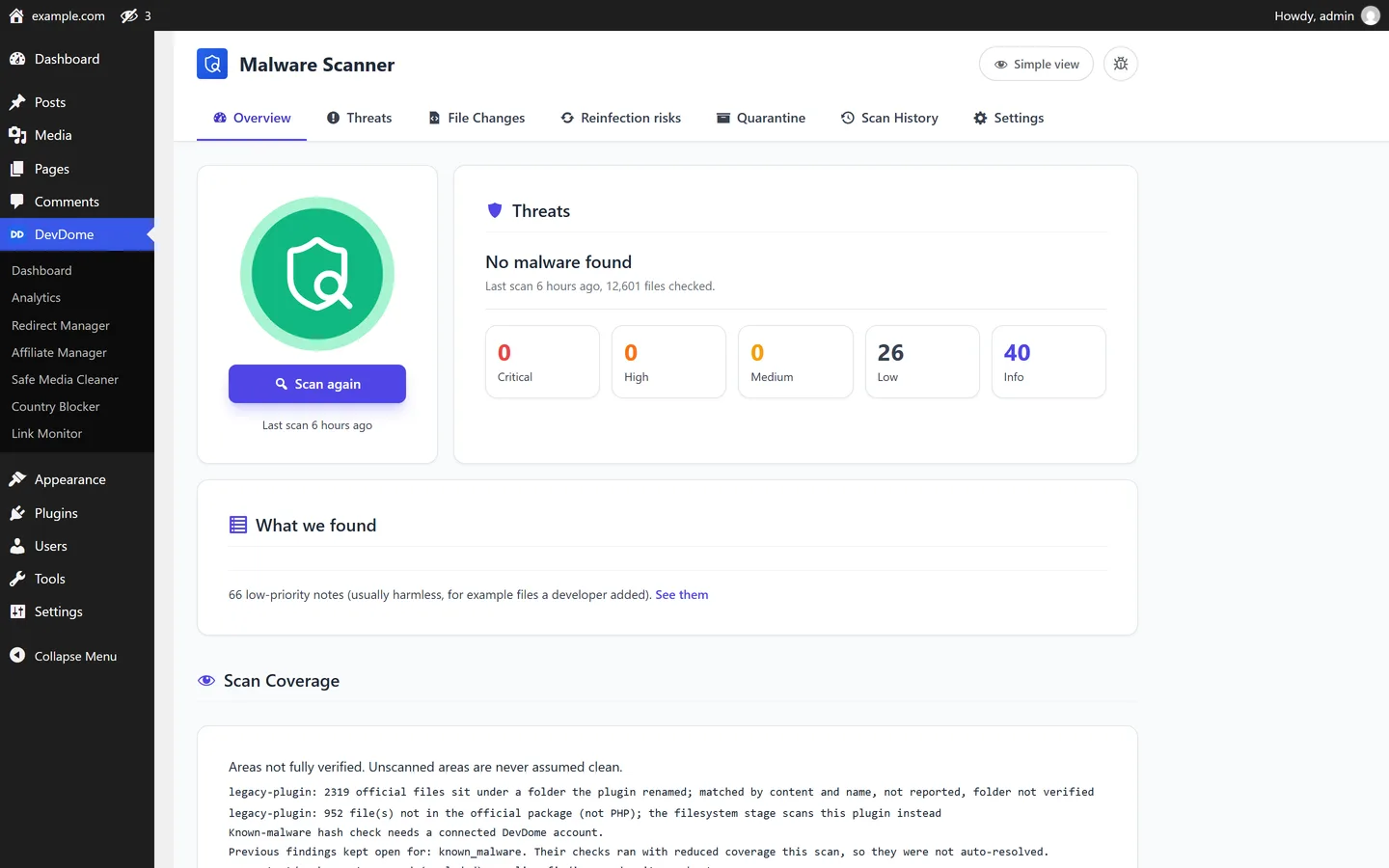Screen dimensions: 1389x868
Task: Click the Media icon in sidebar
Action: click(17, 135)
